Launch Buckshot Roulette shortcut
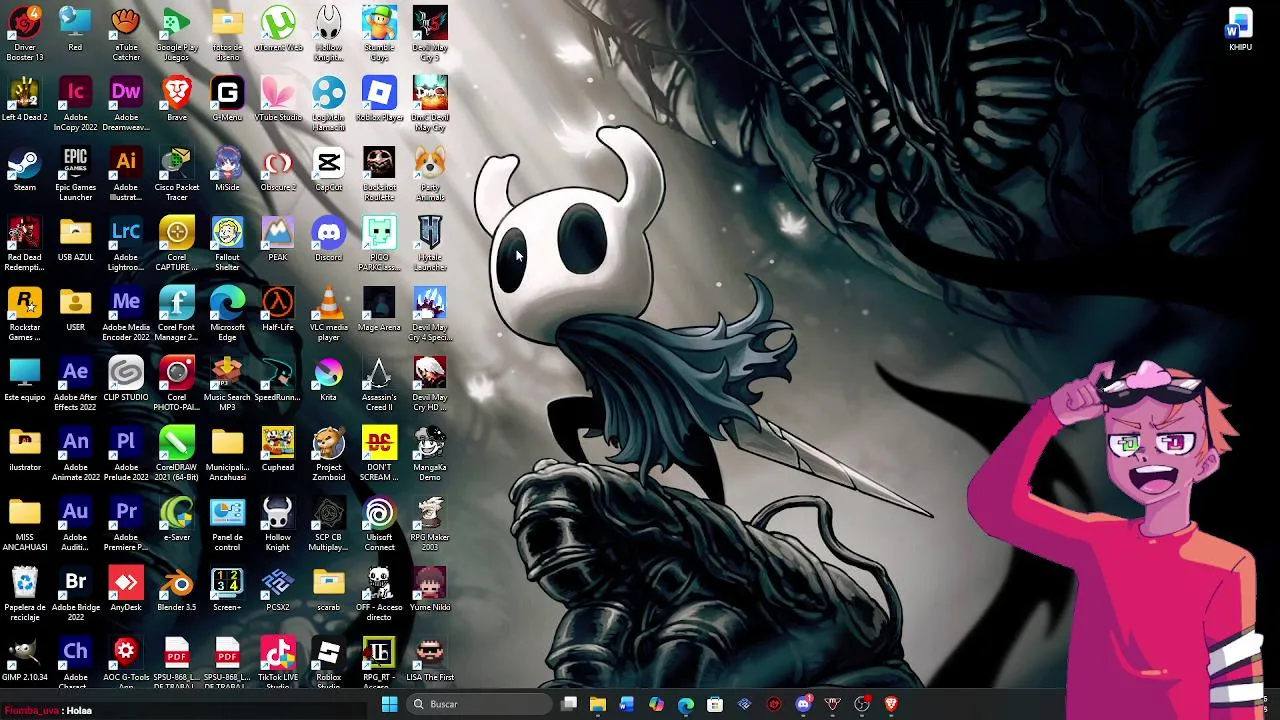 click(x=379, y=174)
